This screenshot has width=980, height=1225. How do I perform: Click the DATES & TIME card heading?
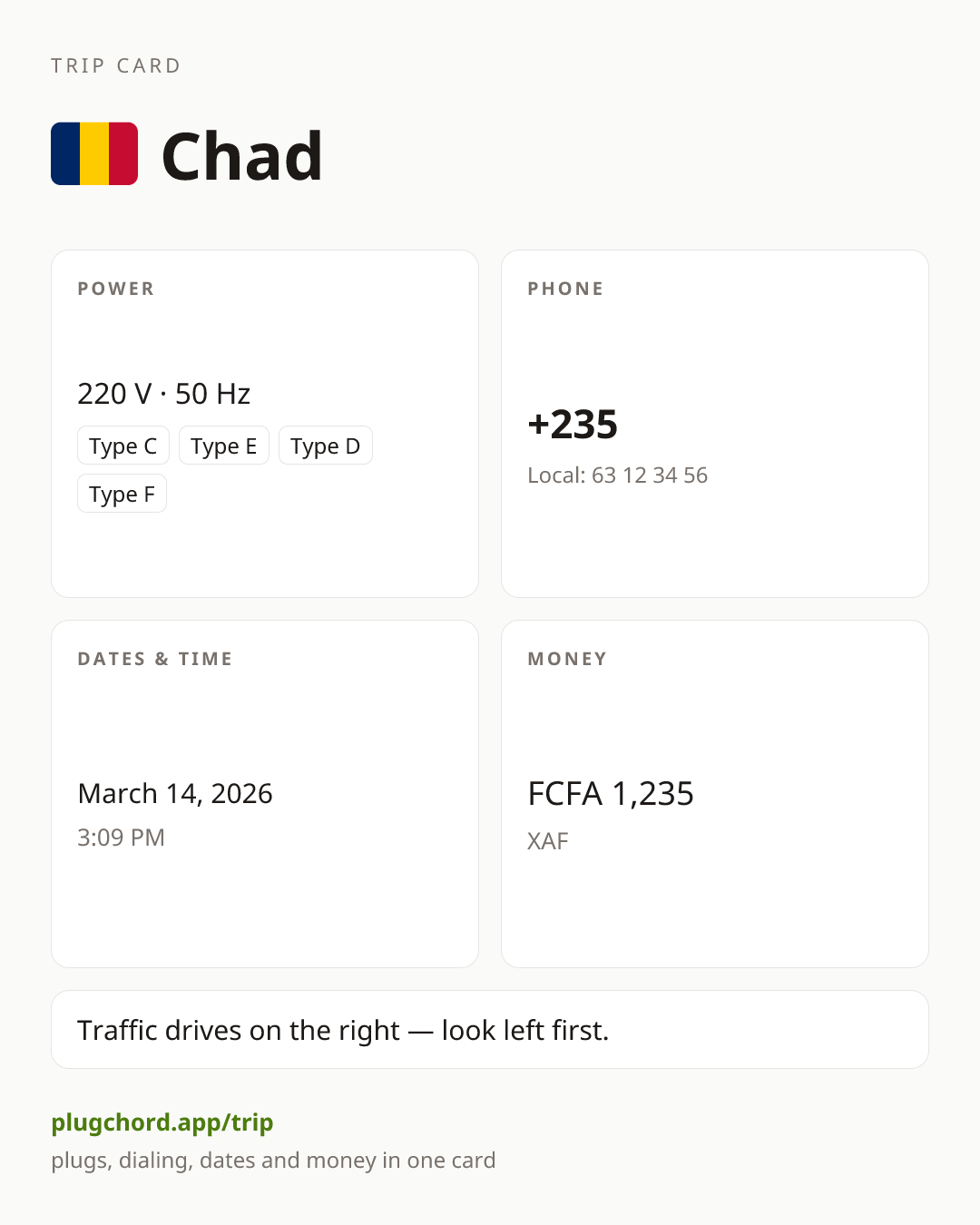coord(155,659)
